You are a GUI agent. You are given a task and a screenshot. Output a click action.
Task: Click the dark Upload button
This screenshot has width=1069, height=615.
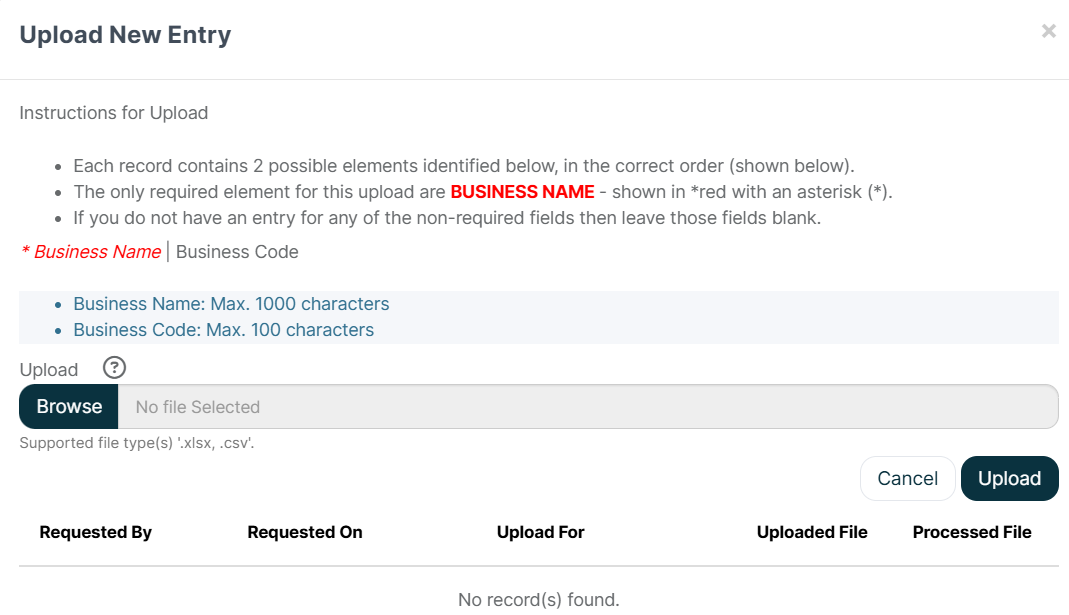click(1010, 479)
